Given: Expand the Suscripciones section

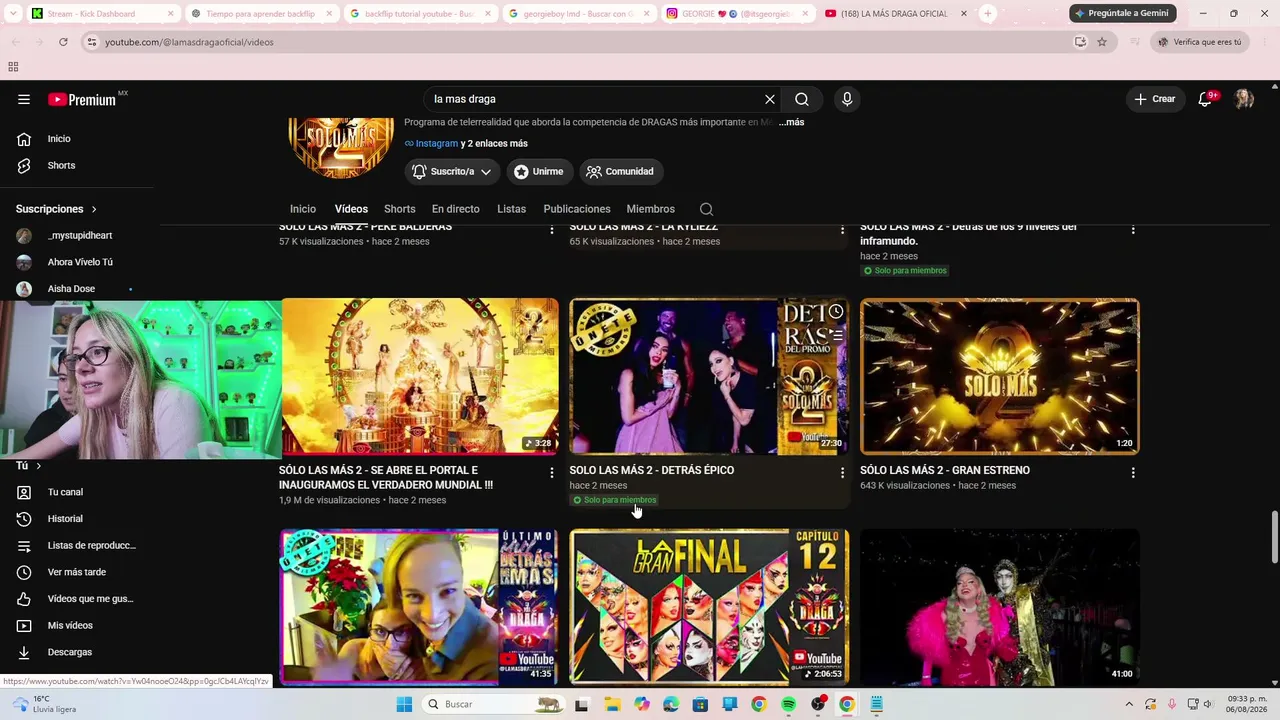Looking at the screenshot, I should pyautogui.click(x=56, y=209).
